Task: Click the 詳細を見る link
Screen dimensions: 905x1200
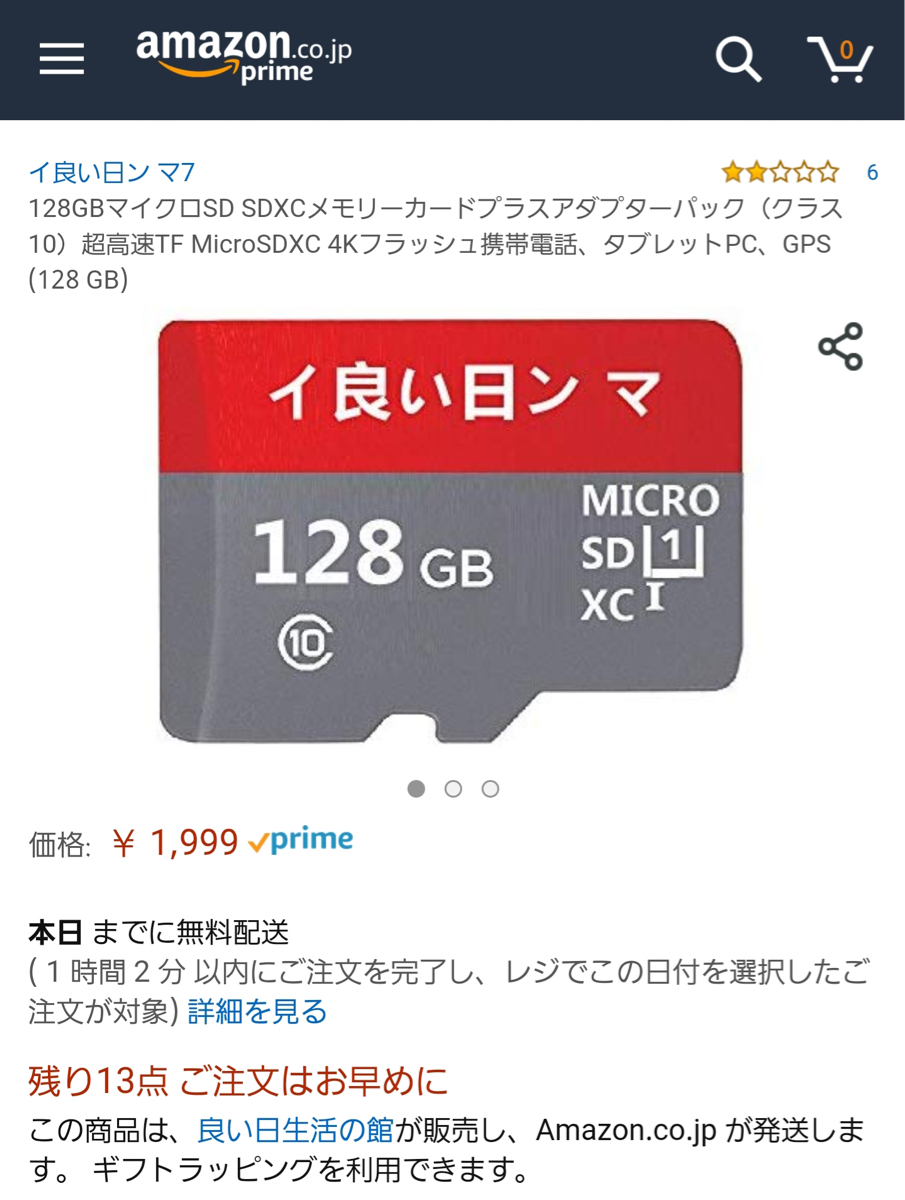Action: (x=257, y=1012)
